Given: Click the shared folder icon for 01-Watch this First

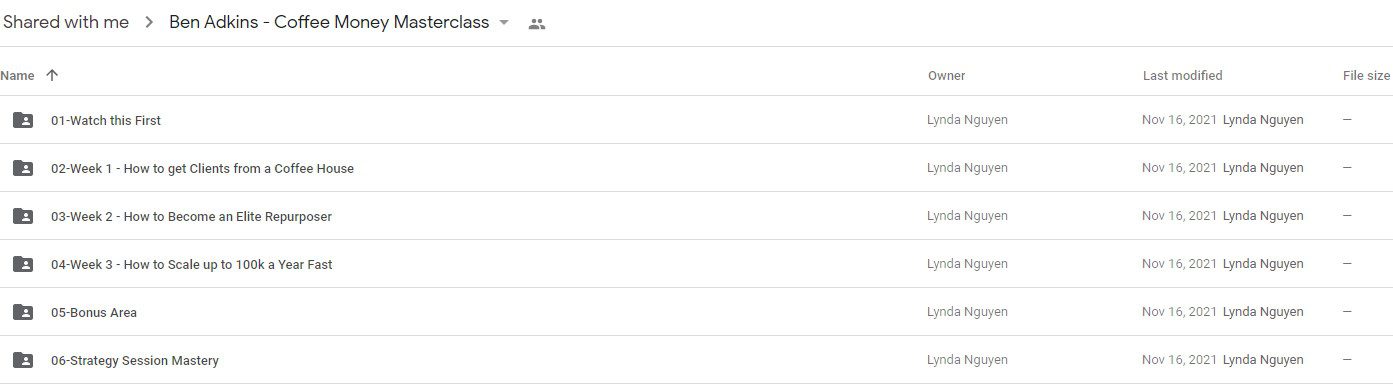Looking at the screenshot, I should pyautogui.click(x=23, y=120).
